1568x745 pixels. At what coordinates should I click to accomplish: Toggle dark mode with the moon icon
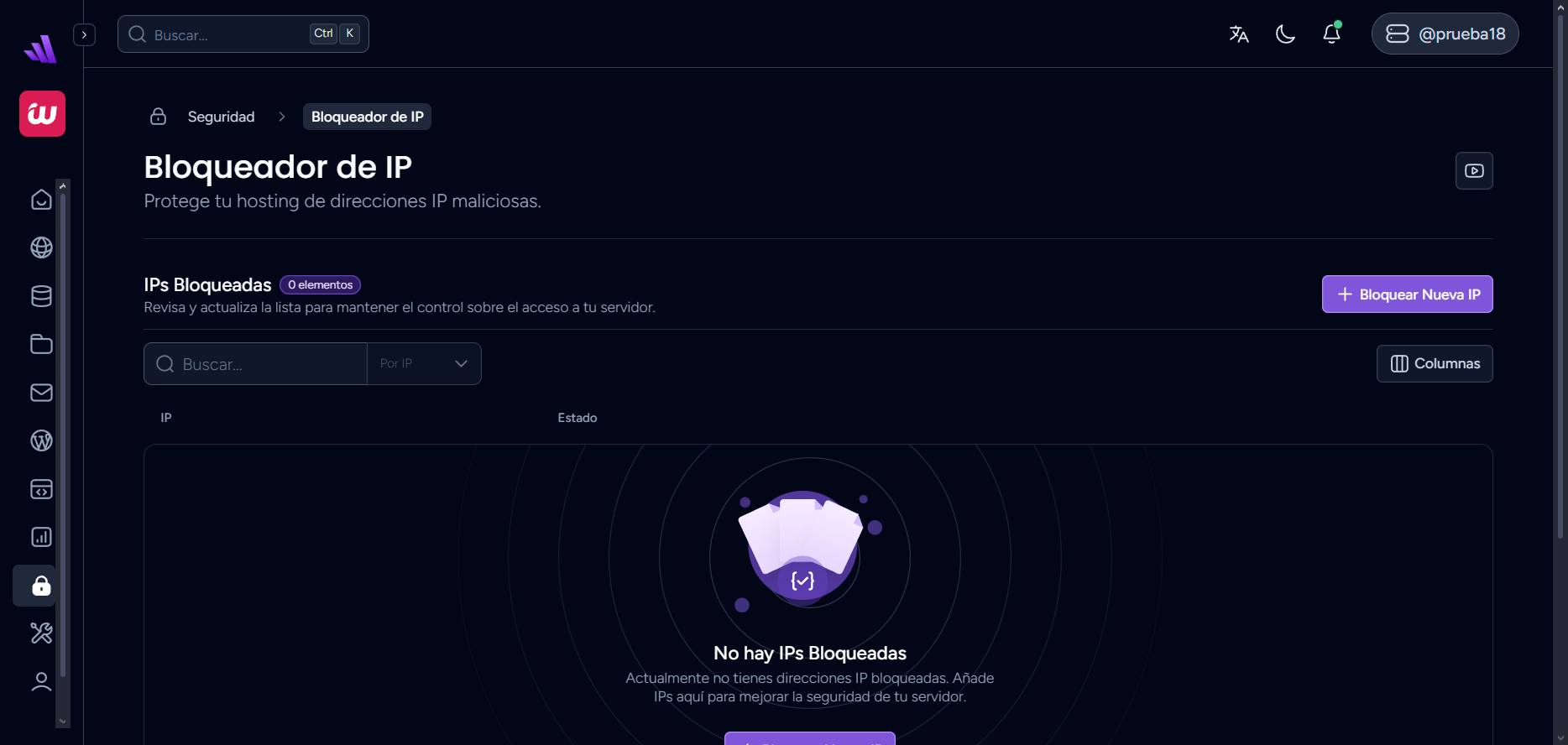pos(1285,34)
